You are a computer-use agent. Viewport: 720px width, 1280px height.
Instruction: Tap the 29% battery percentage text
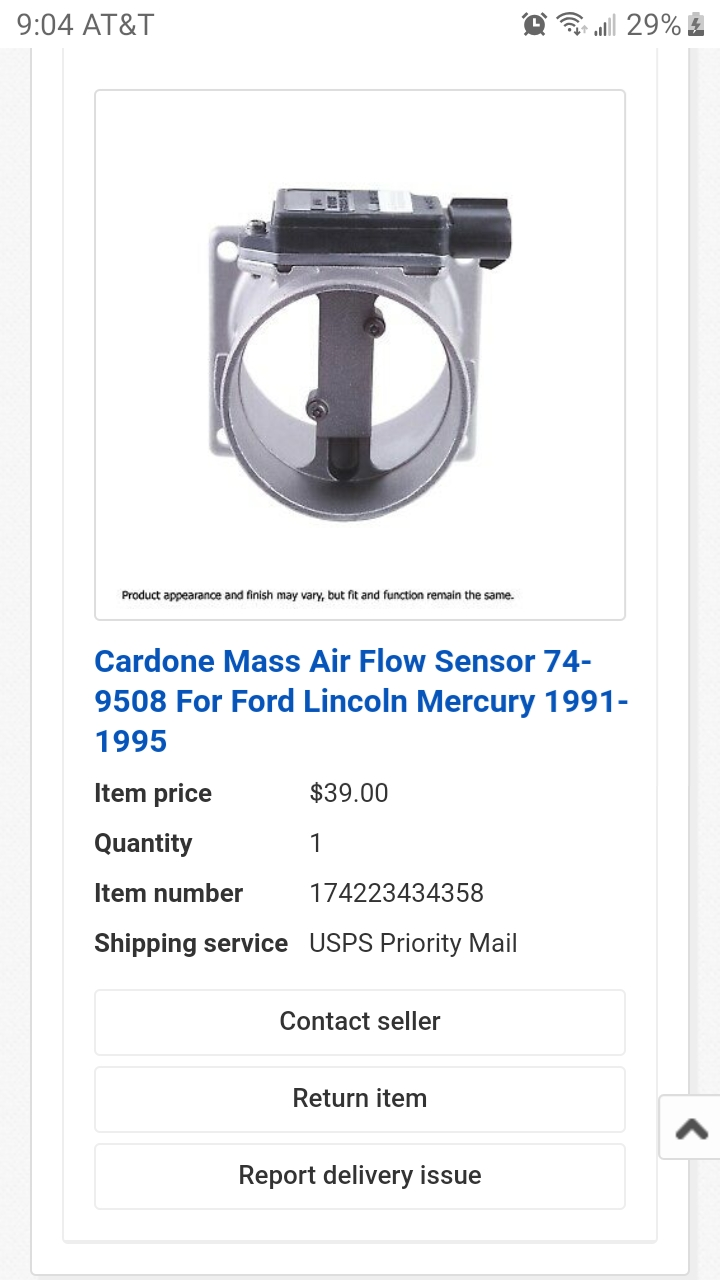653,25
